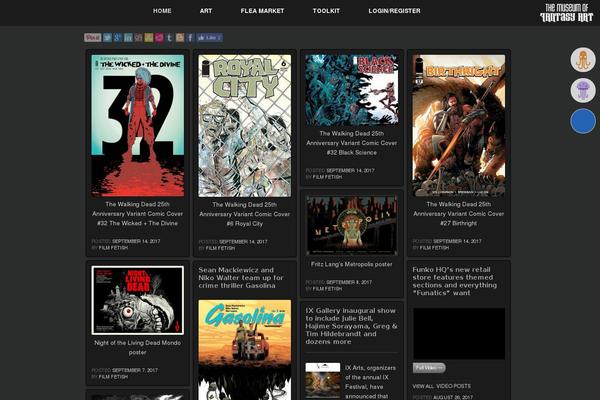Click Film Fetish author under Metropolis poster

click(328, 289)
